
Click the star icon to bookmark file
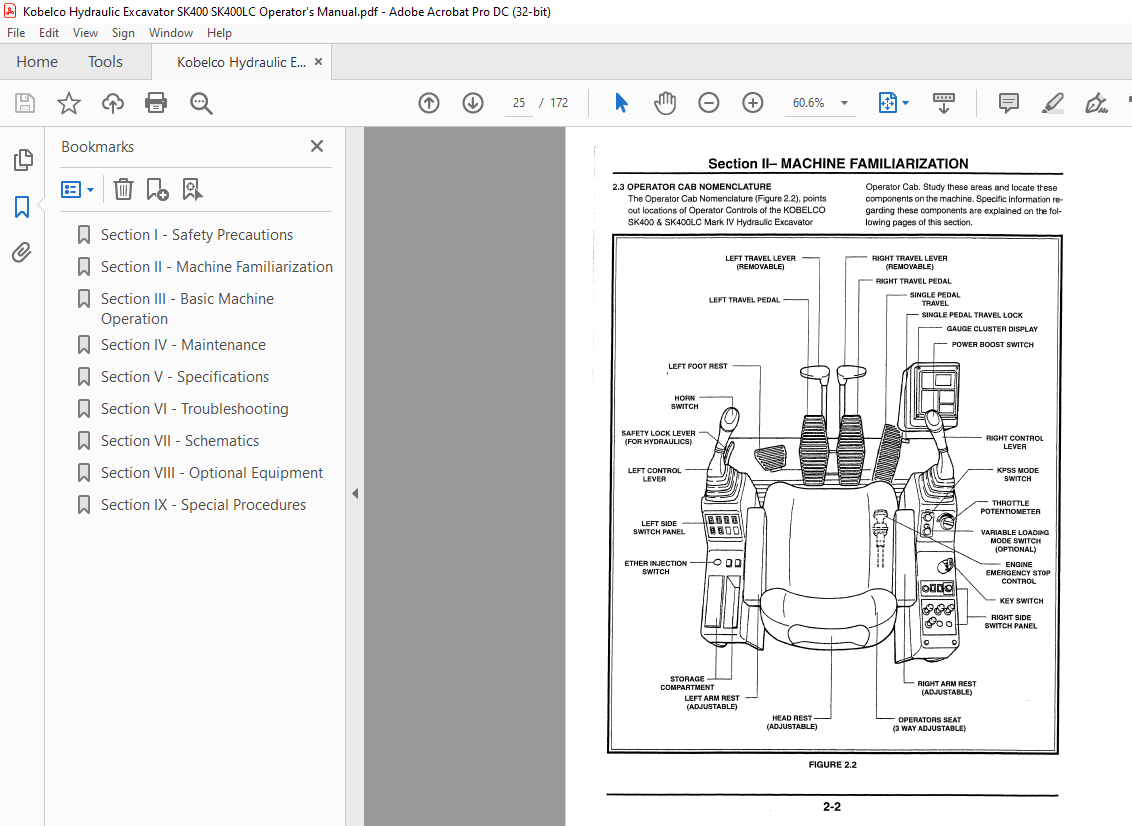click(x=68, y=103)
